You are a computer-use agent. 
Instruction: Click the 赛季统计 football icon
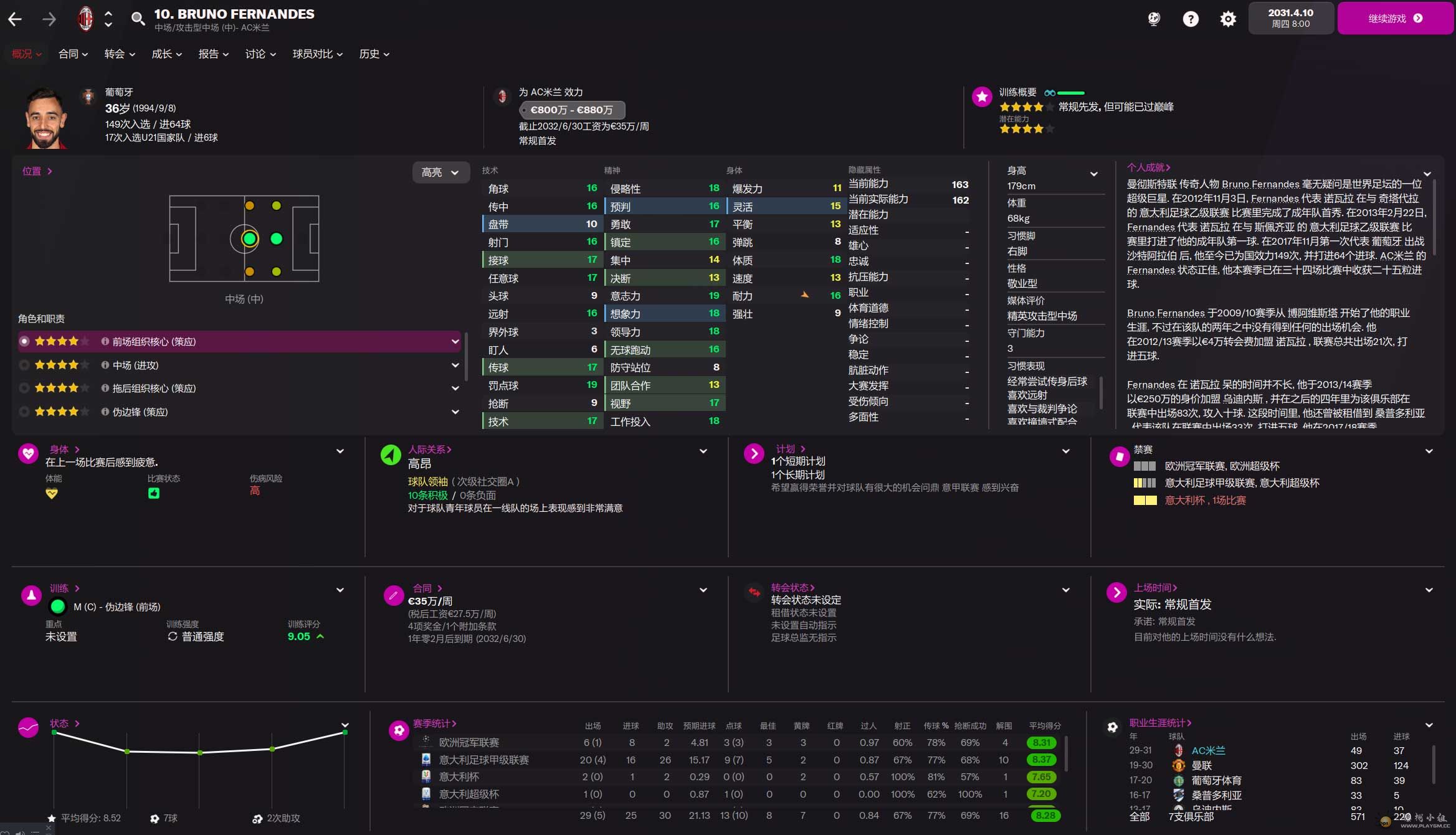point(399,730)
